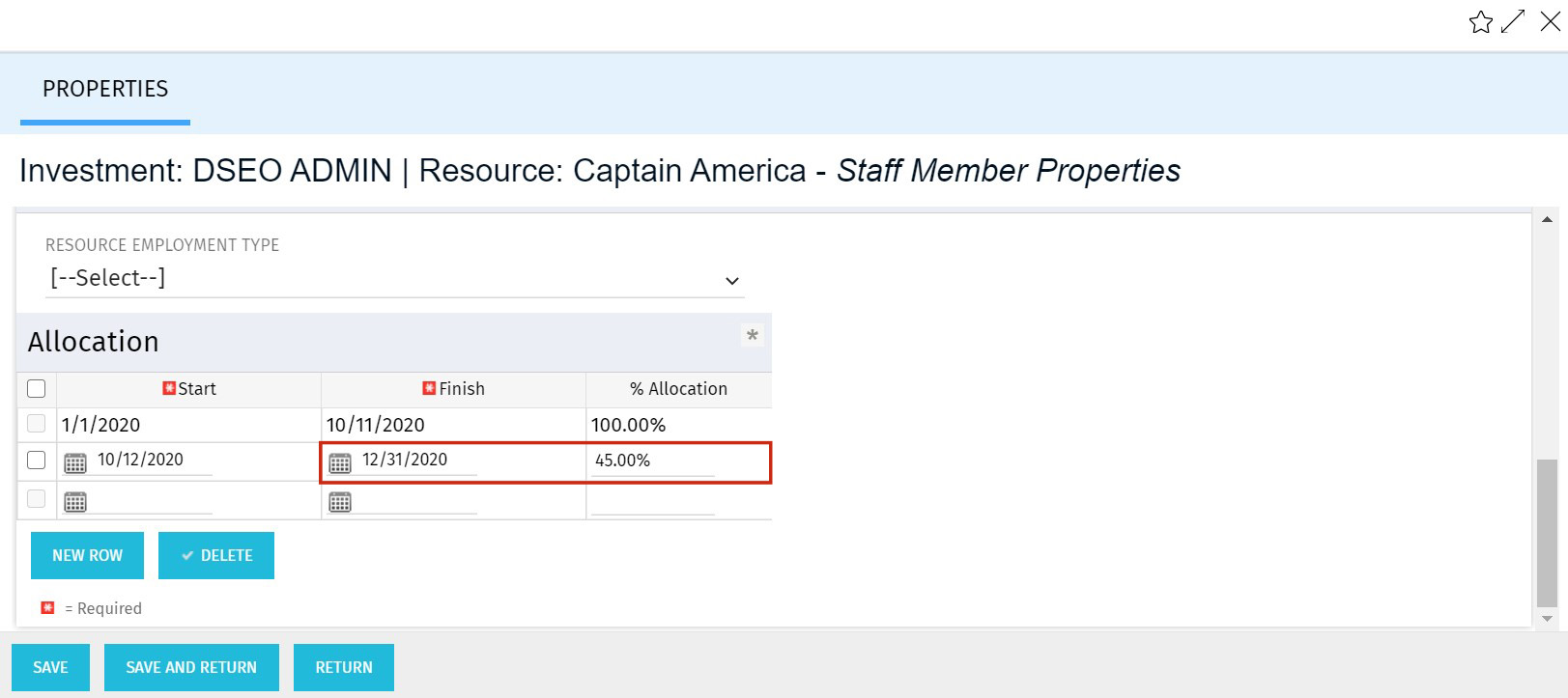Open the Resource Employment Type dropdown
Image resolution: width=1568 pixels, height=698 pixels.
[395, 279]
